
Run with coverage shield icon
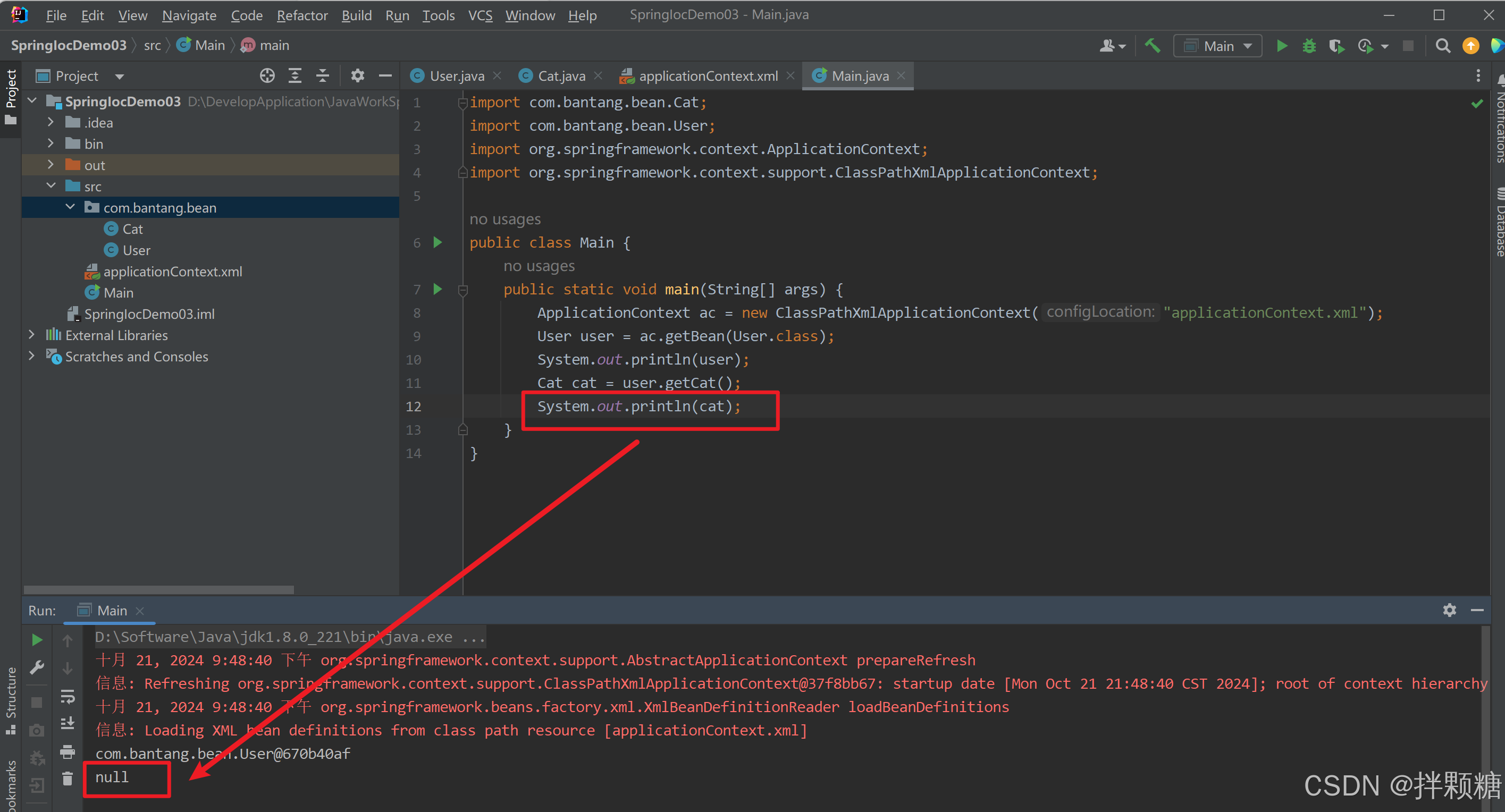pos(1335,46)
